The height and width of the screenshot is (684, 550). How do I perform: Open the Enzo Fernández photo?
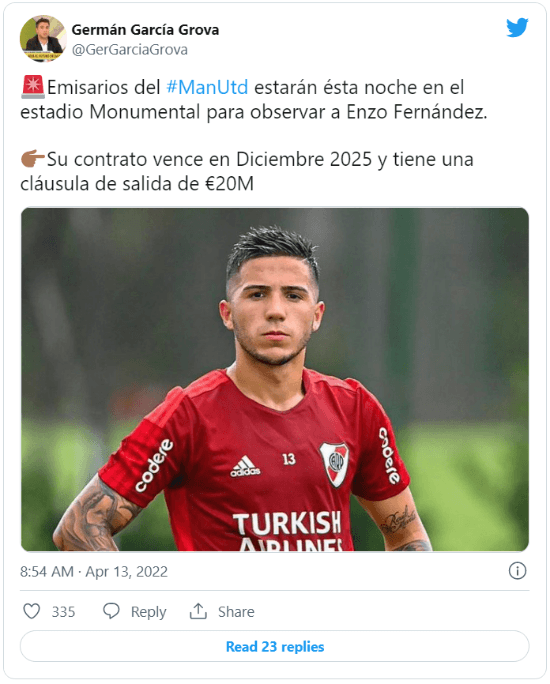(275, 379)
